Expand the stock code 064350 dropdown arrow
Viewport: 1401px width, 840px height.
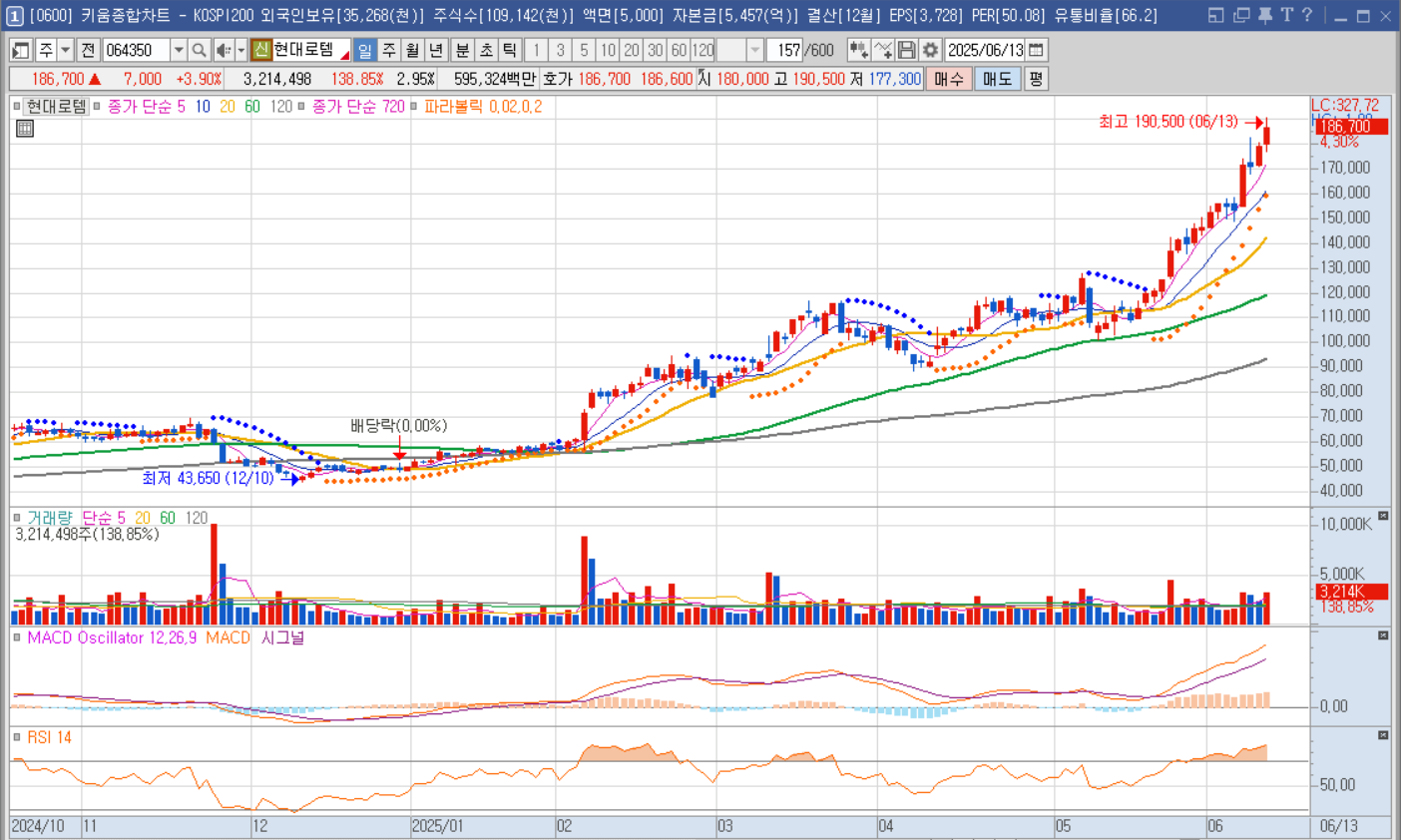coord(178,50)
